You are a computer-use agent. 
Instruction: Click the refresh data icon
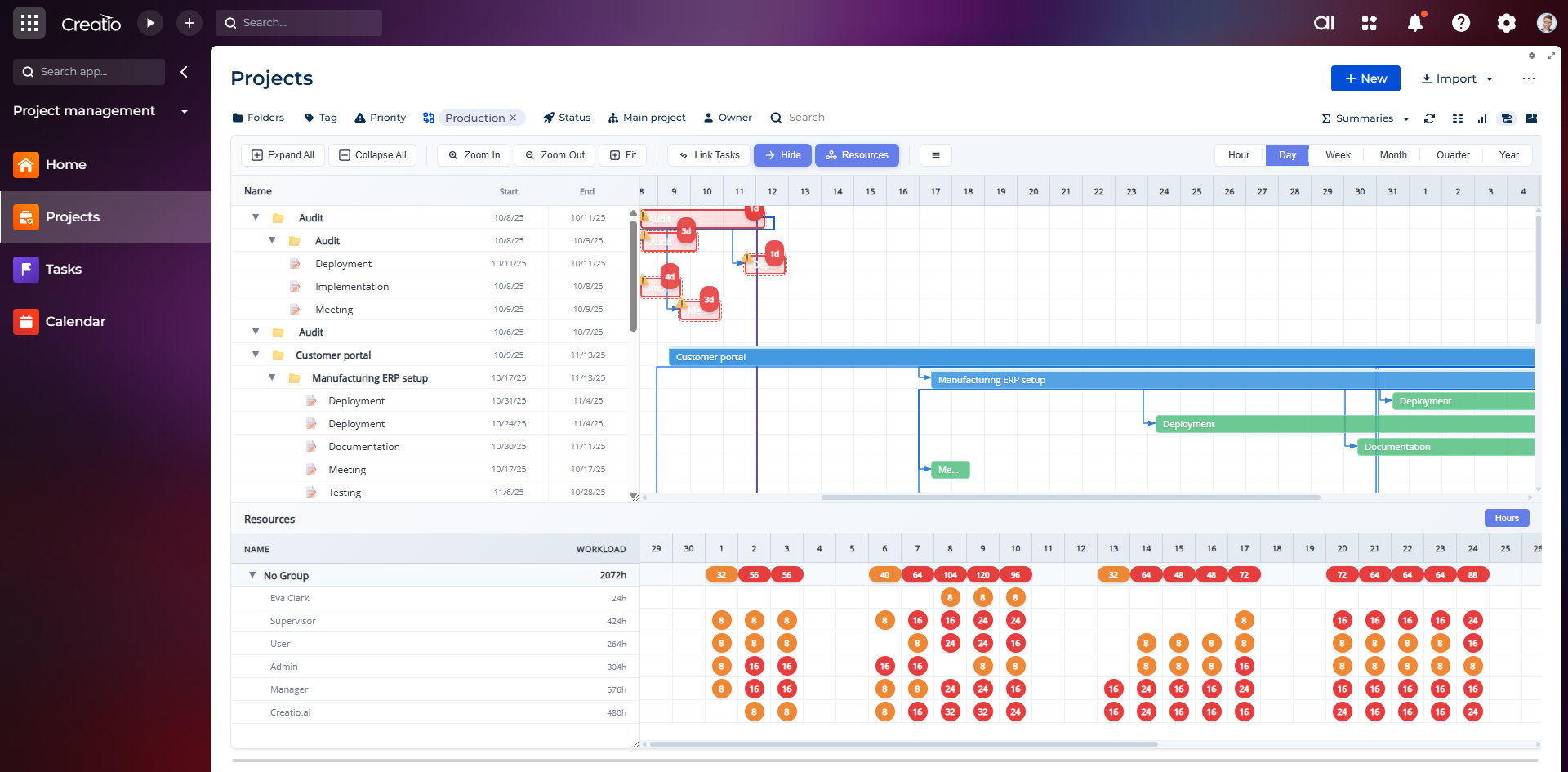point(1429,118)
